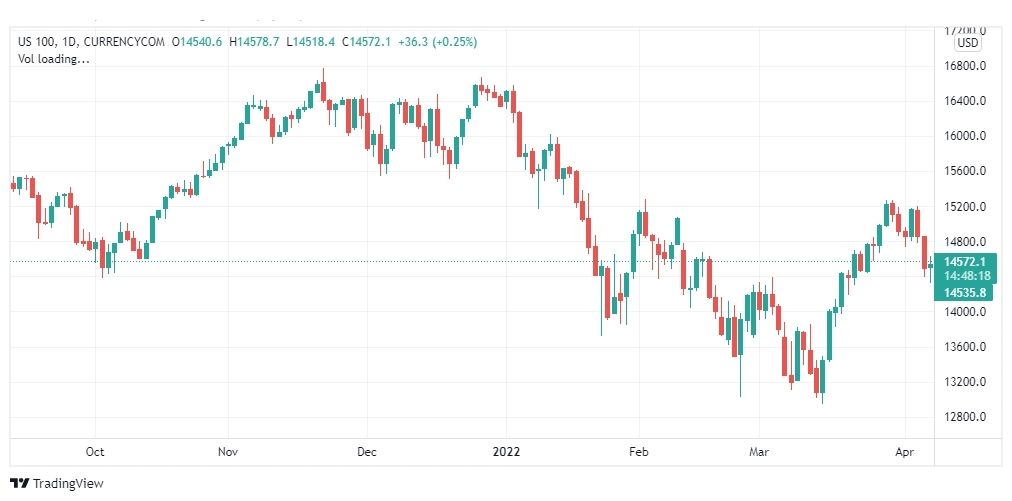Select the Nov label on time axis

[228, 451]
